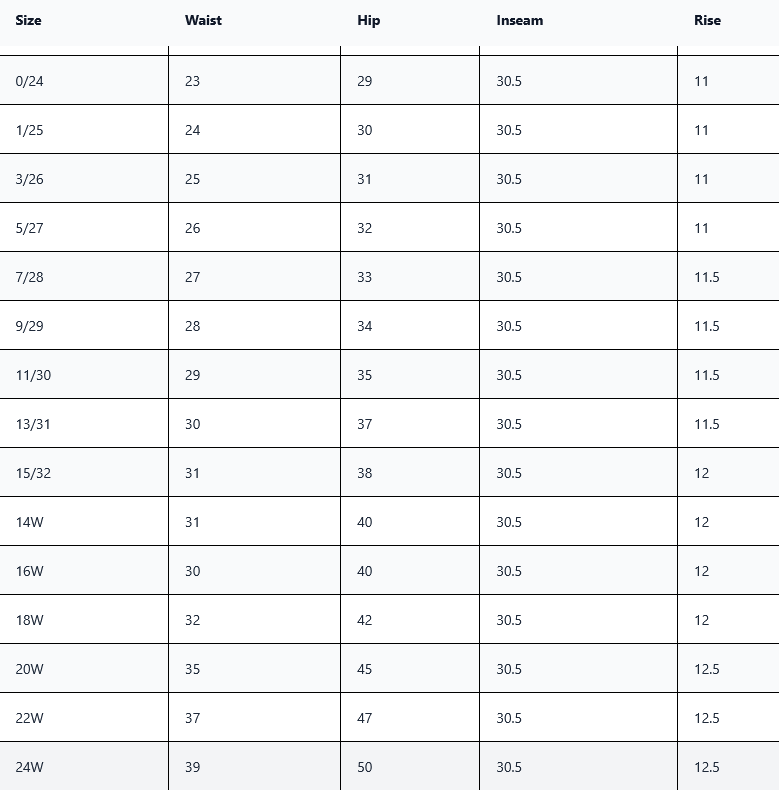The height and width of the screenshot is (790, 779).
Task: Click the Hip column header
Action: [x=368, y=21]
